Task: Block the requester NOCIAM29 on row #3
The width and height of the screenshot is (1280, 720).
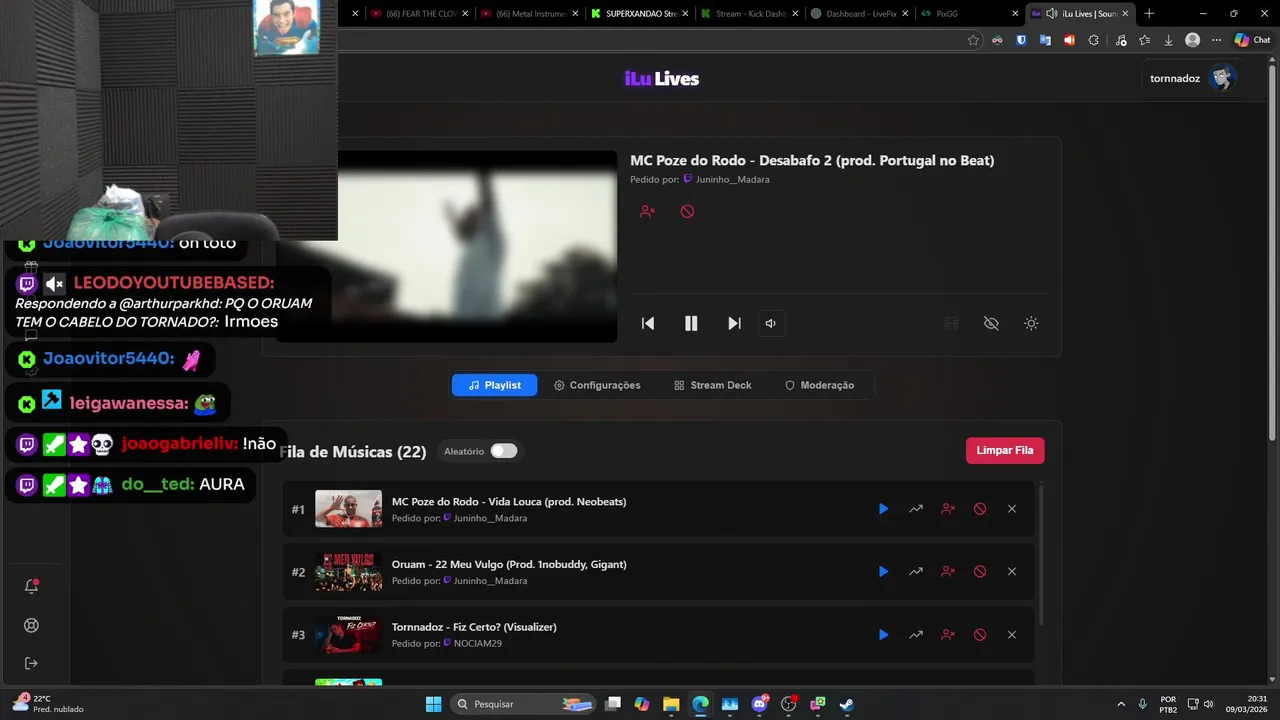Action: 948,635
